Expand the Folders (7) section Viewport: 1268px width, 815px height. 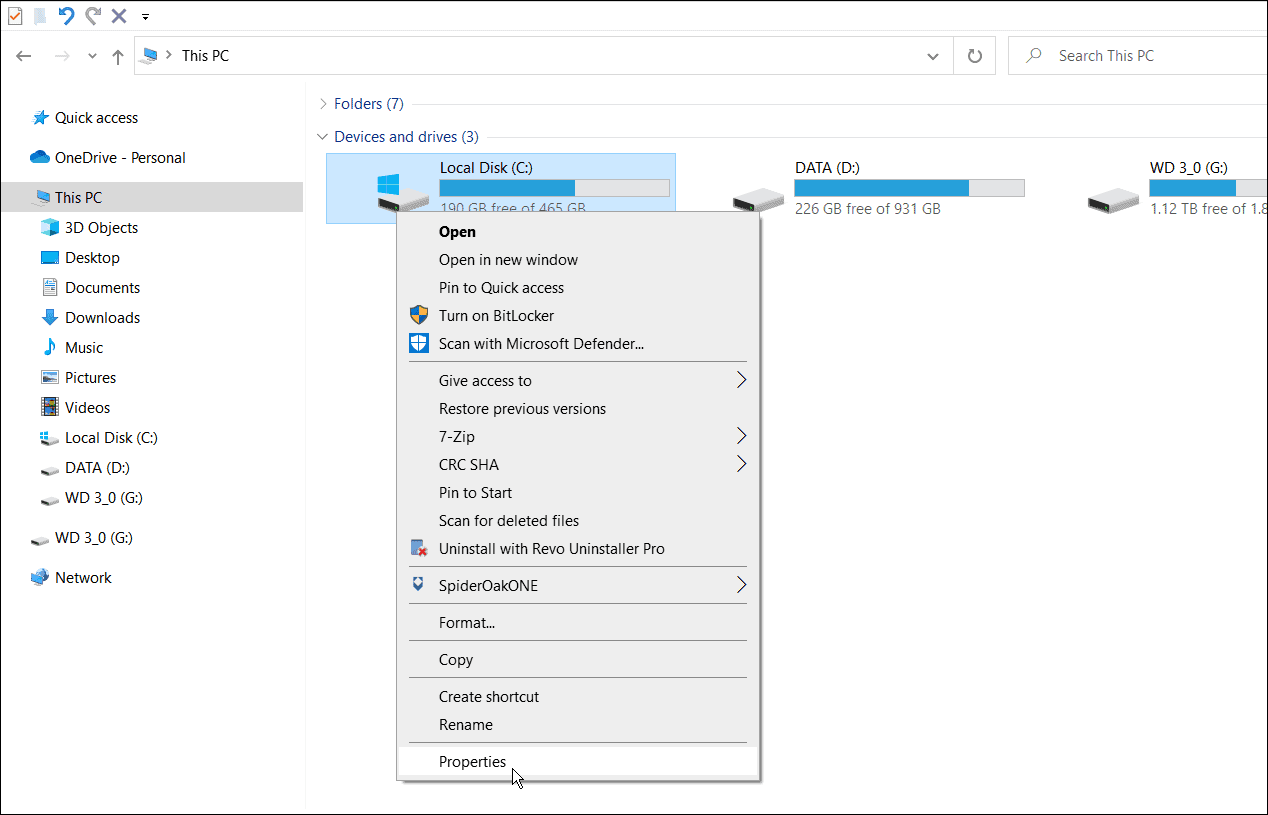(x=322, y=103)
